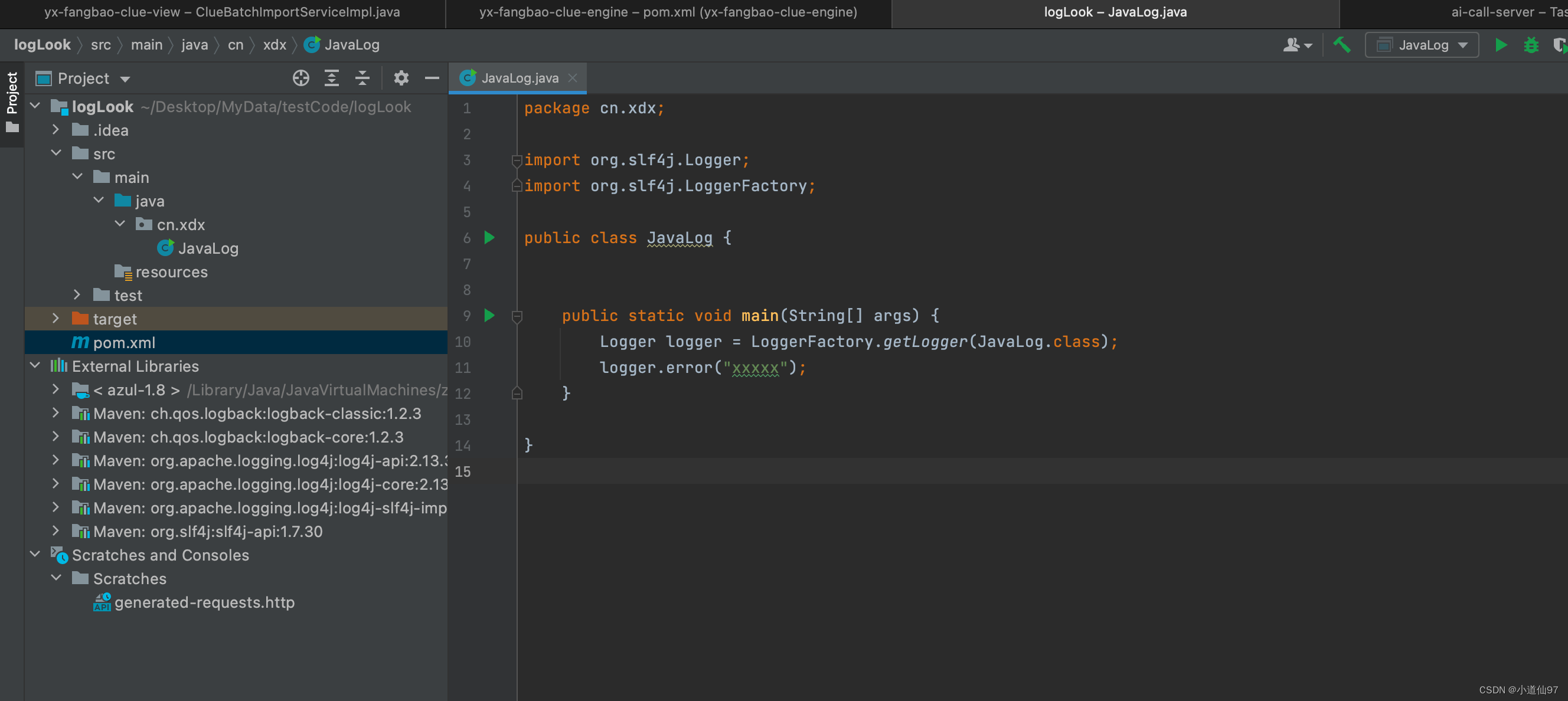Fold the main method at line 9

(x=517, y=316)
